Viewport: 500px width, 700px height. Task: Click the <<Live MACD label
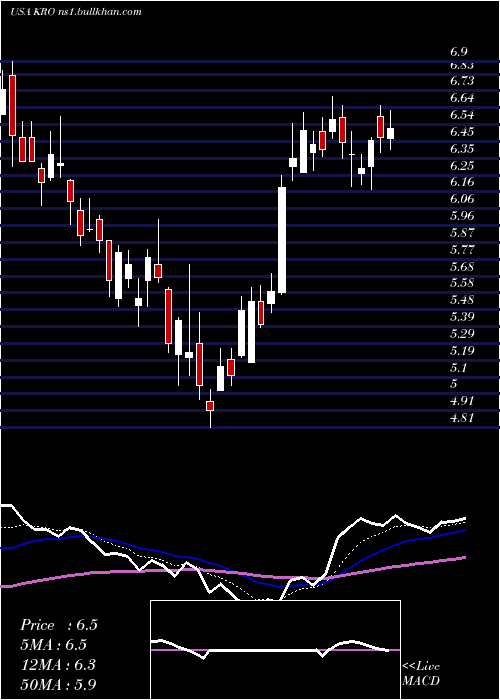(x=421, y=673)
